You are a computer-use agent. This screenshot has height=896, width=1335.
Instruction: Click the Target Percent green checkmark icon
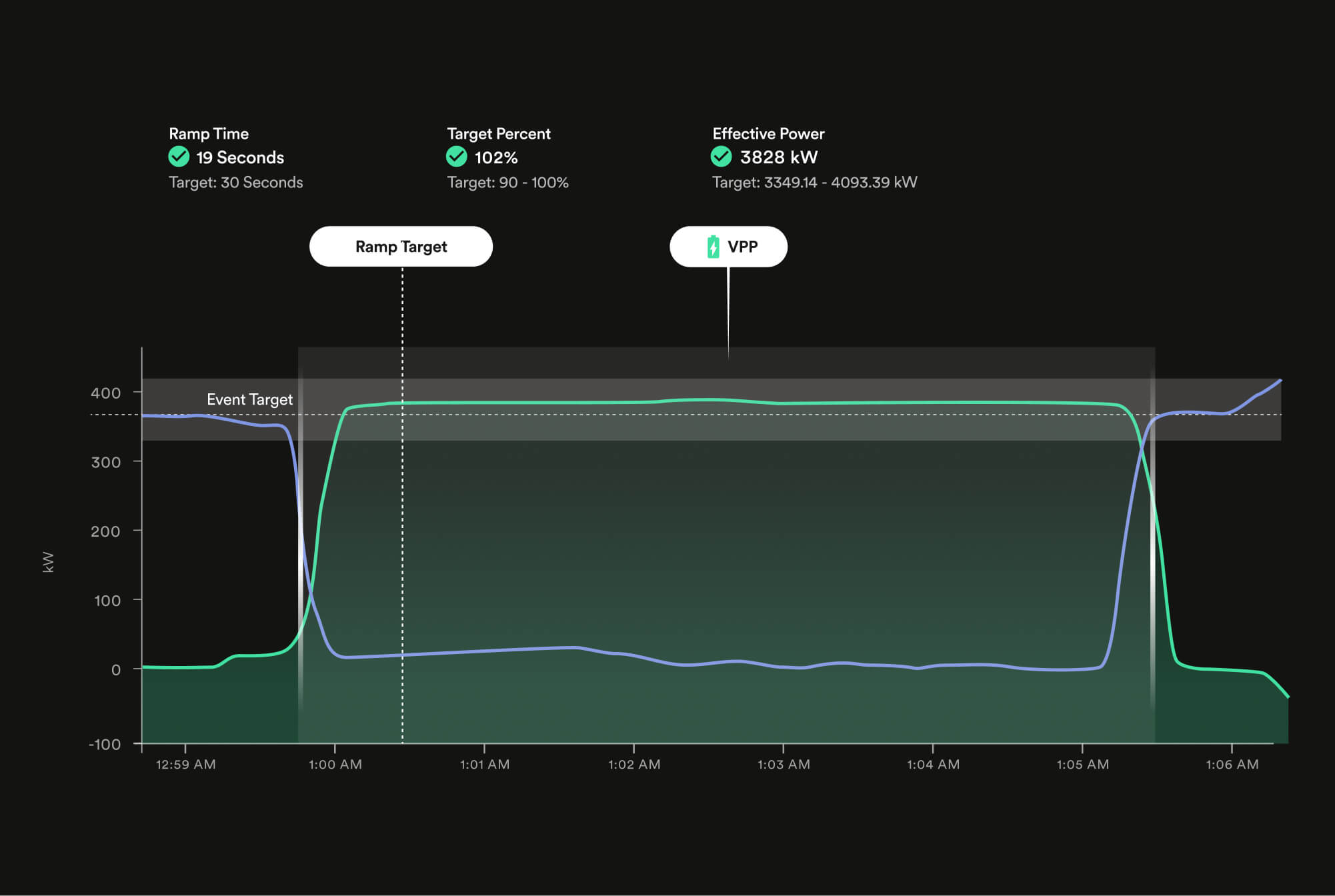coord(457,157)
